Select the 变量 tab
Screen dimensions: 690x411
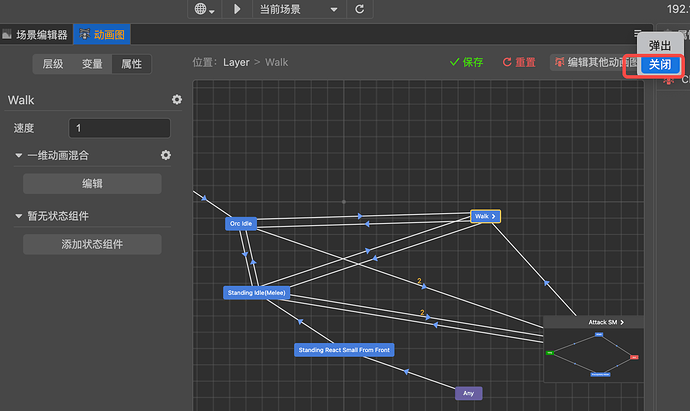click(92, 64)
